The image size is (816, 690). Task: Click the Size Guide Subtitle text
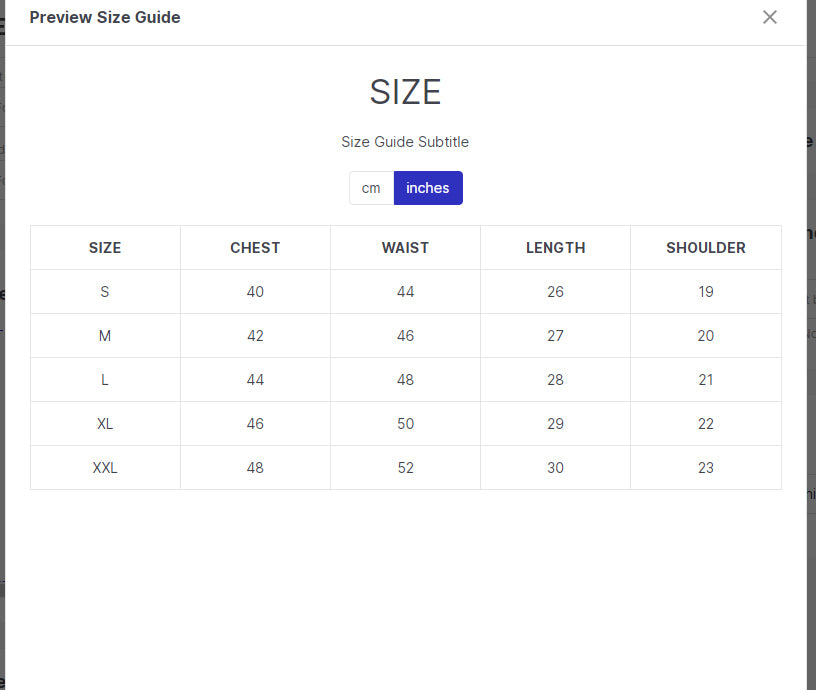(405, 142)
